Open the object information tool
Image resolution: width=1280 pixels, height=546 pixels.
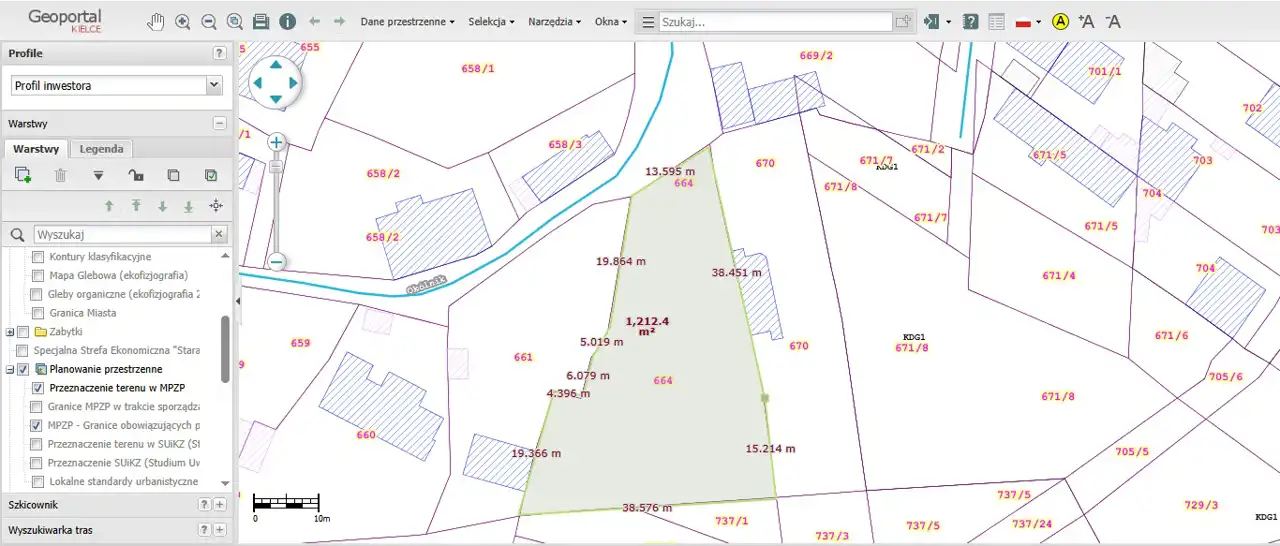tap(287, 21)
